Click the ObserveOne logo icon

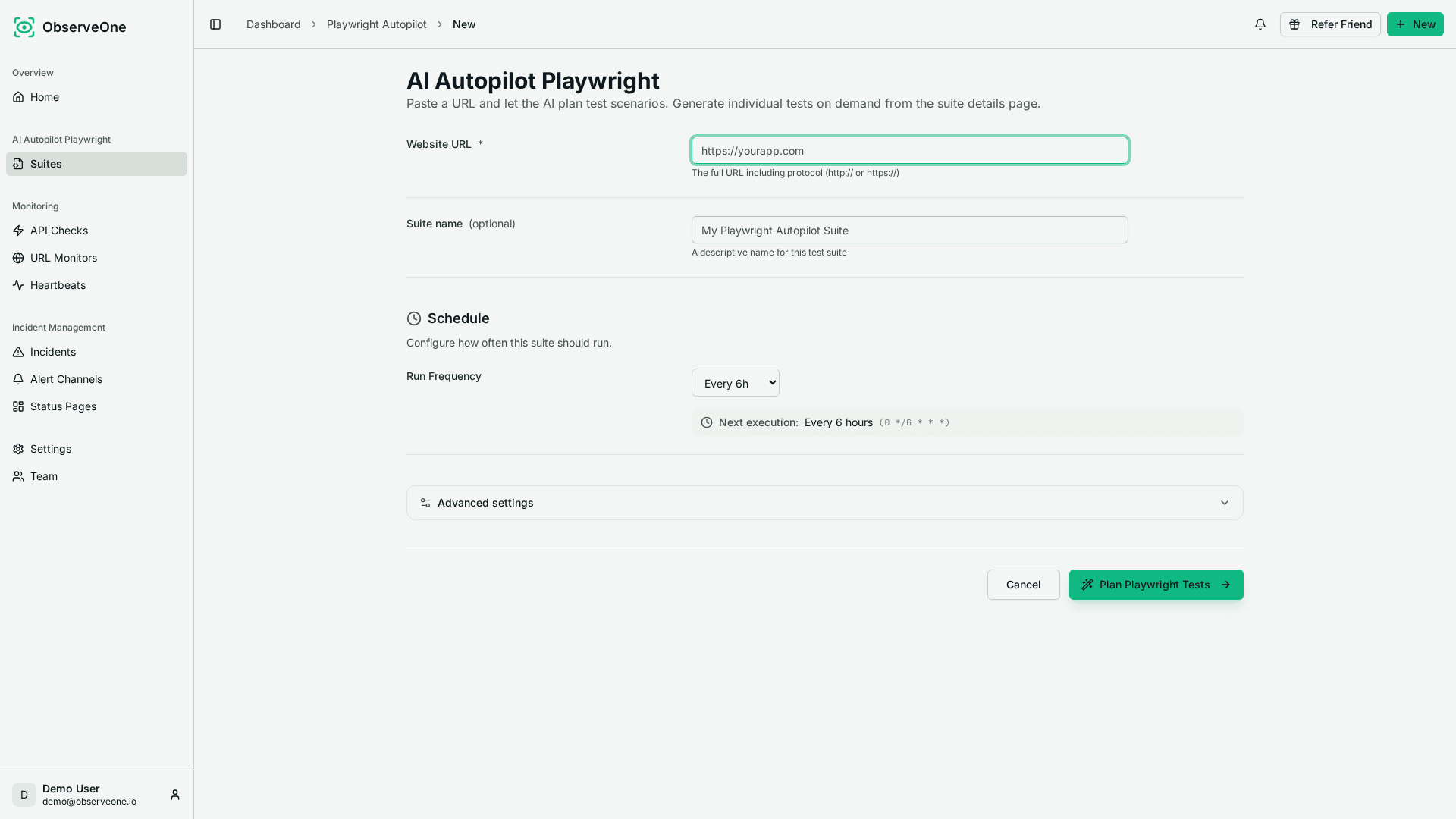tap(24, 27)
